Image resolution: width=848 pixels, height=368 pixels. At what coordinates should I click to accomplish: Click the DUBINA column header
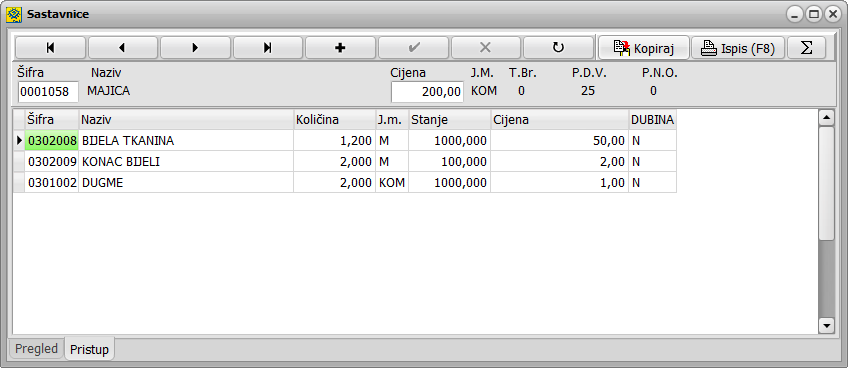(x=652, y=120)
